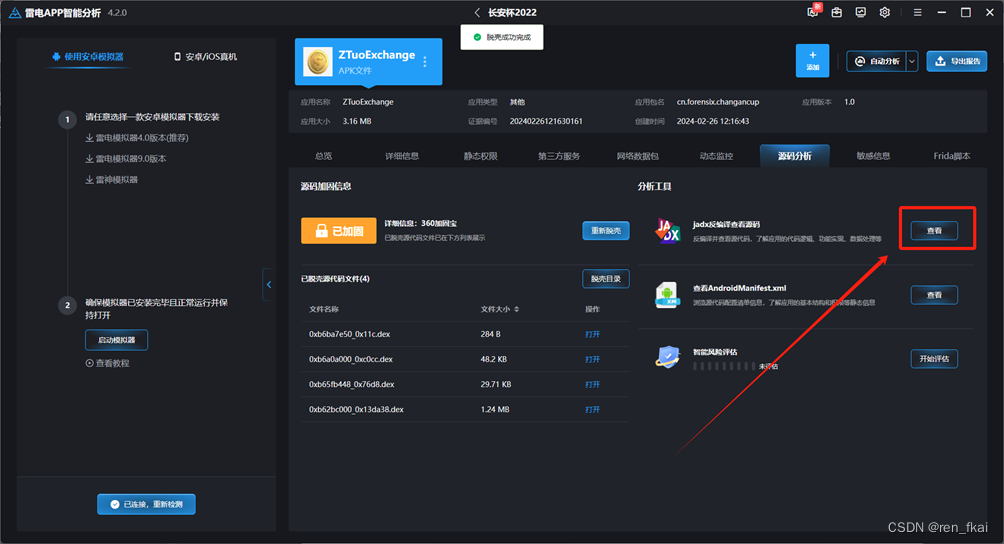Open settings gear icon
The image size is (1004, 544).
click(x=884, y=12)
